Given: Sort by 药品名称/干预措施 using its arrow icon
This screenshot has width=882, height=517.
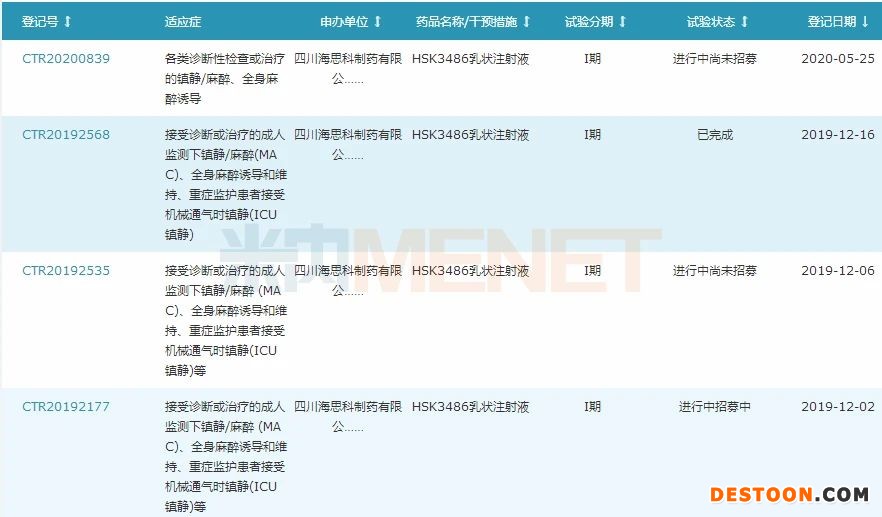Looking at the screenshot, I should pos(527,21).
